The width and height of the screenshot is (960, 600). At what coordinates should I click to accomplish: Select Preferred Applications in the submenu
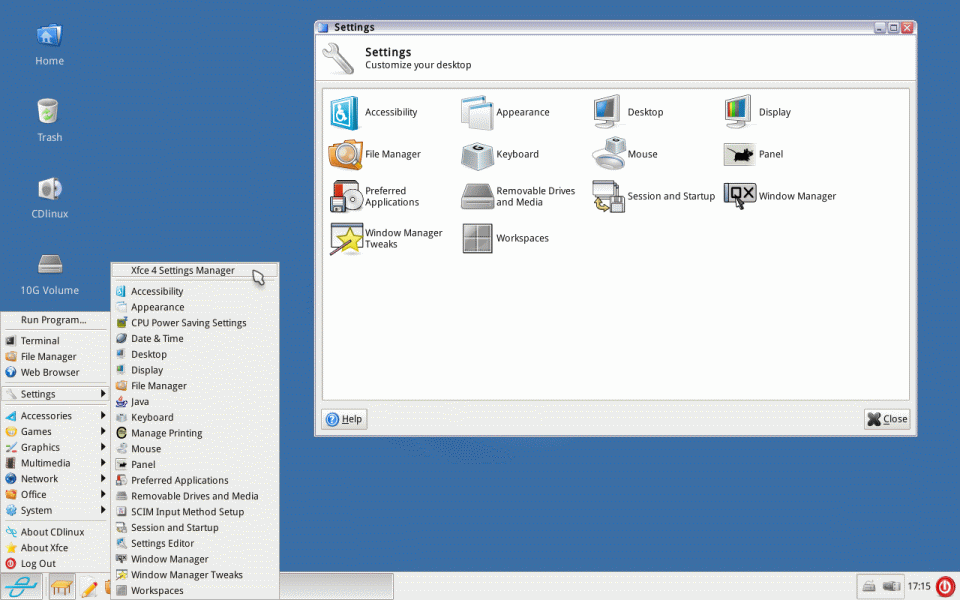(195, 481)
